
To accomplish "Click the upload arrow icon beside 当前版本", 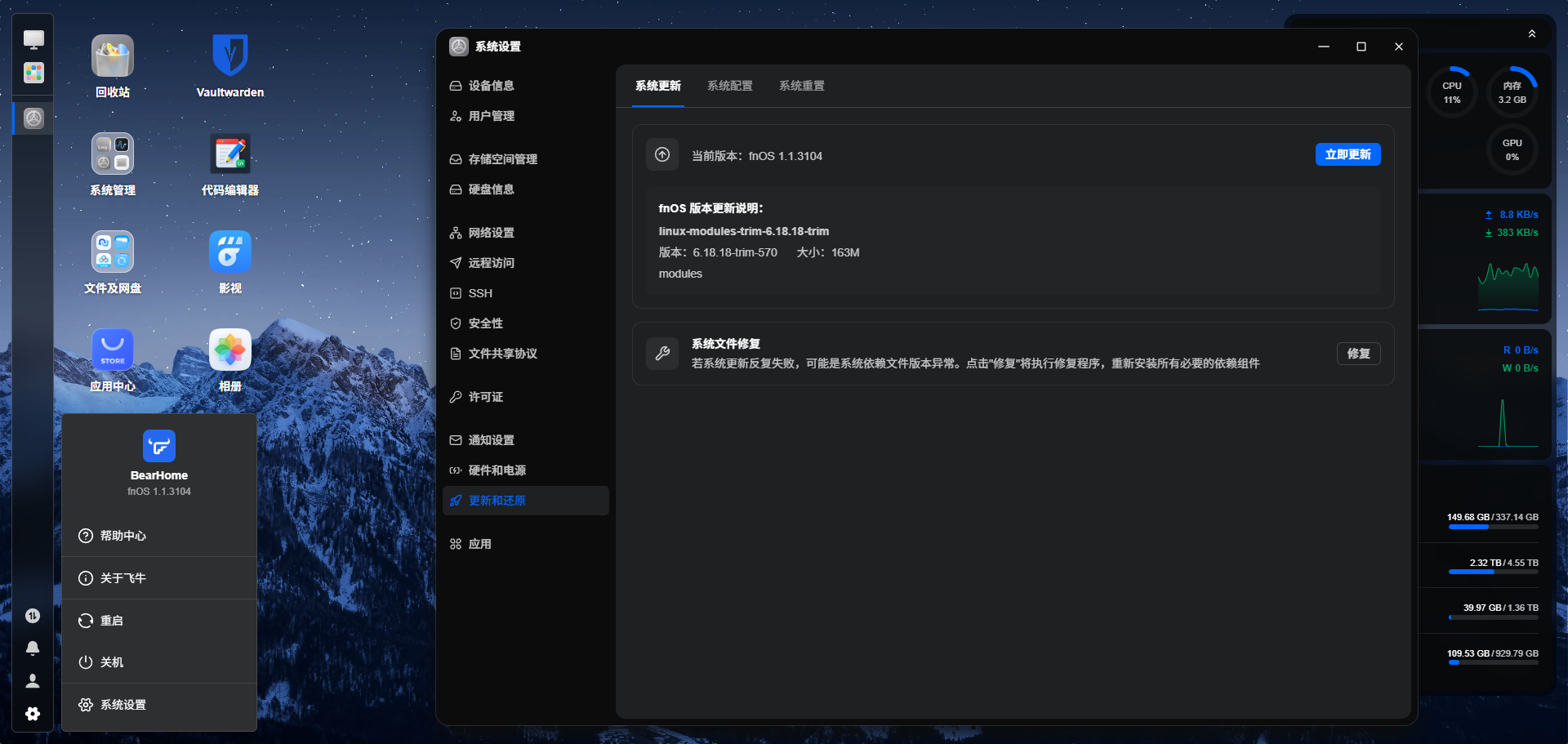I will [x=662, y=154].
